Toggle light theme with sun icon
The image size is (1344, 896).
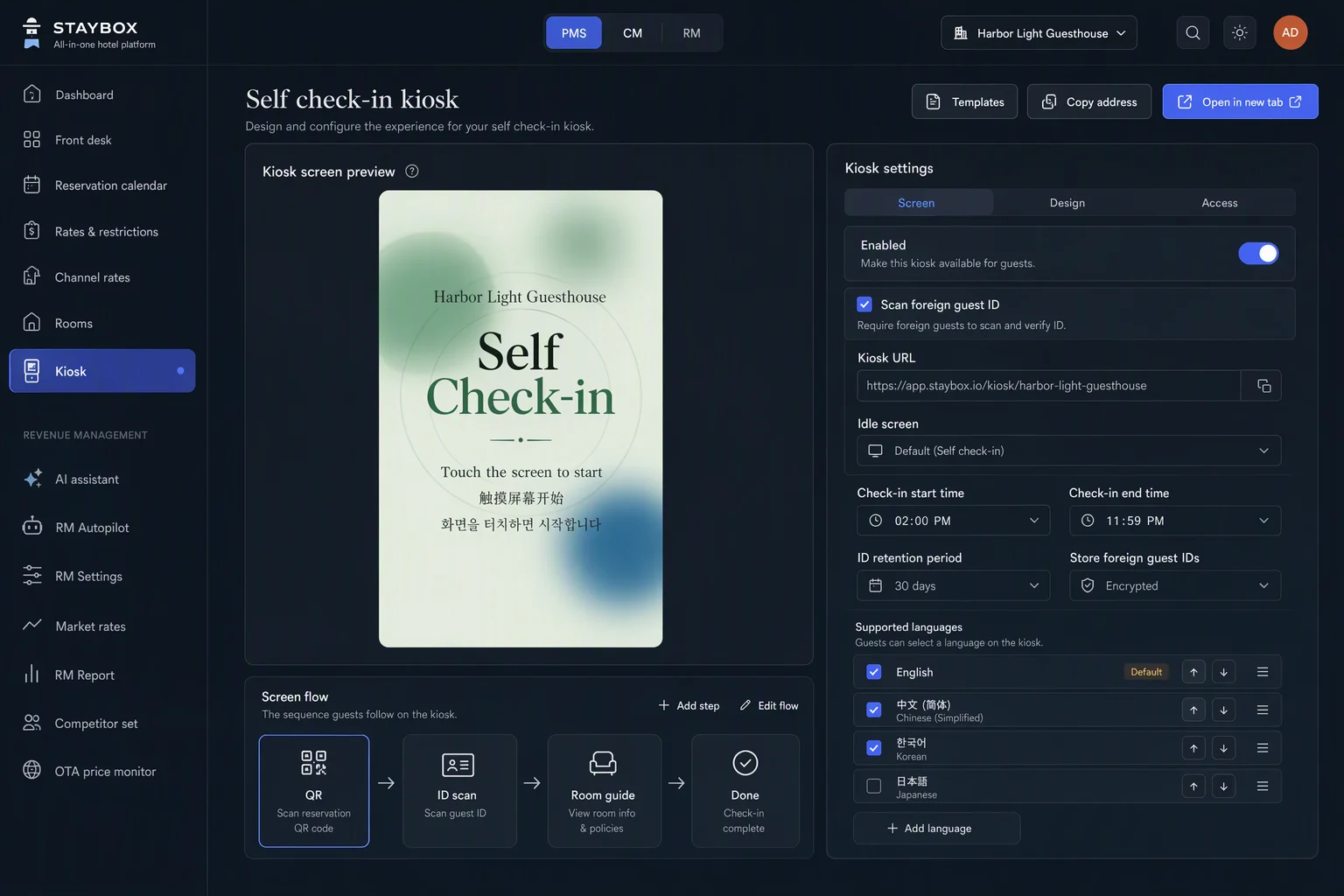pyautogui.click(x=1240, y=32)
